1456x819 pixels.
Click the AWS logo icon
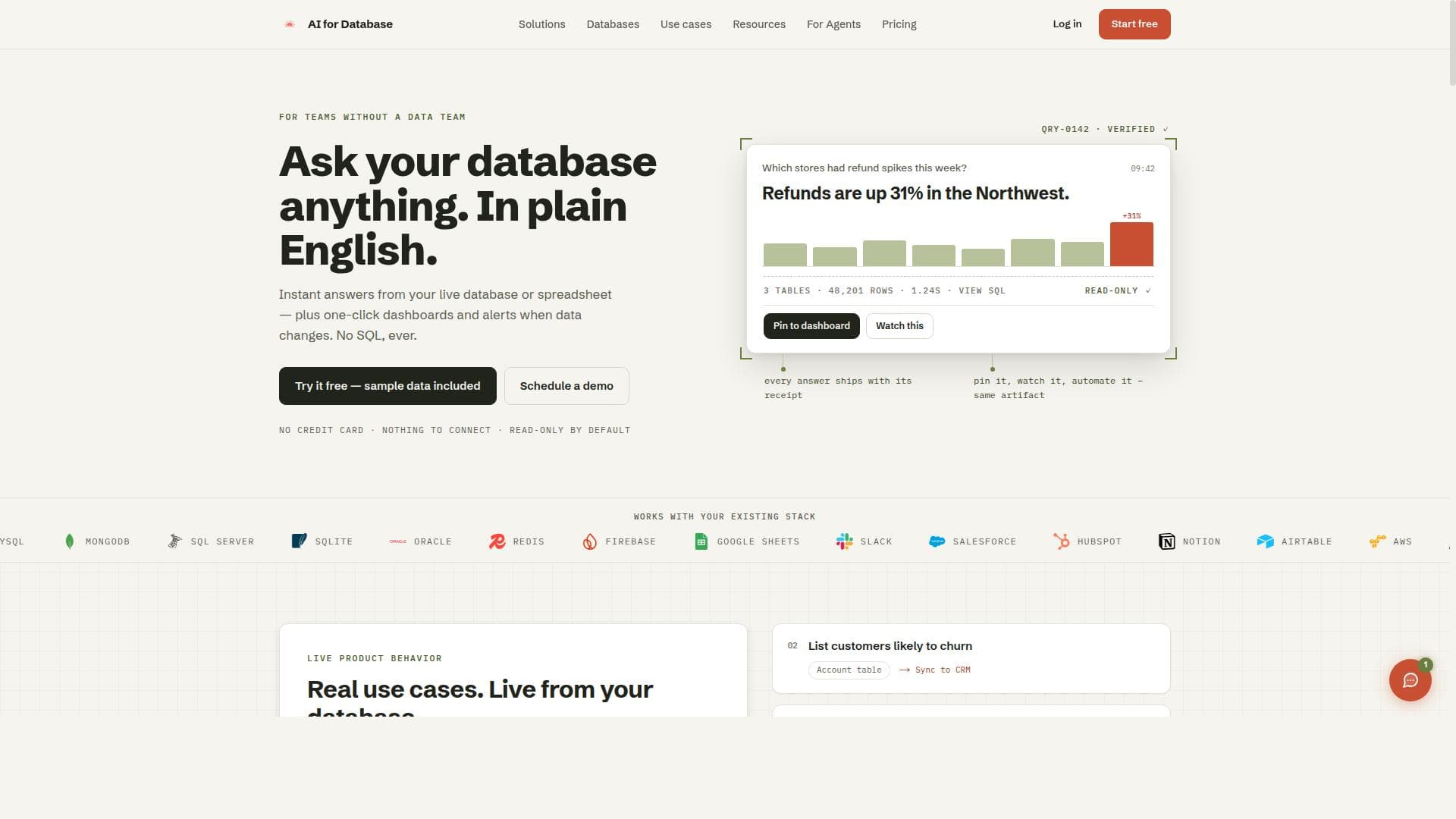[x=1377, y=541]
